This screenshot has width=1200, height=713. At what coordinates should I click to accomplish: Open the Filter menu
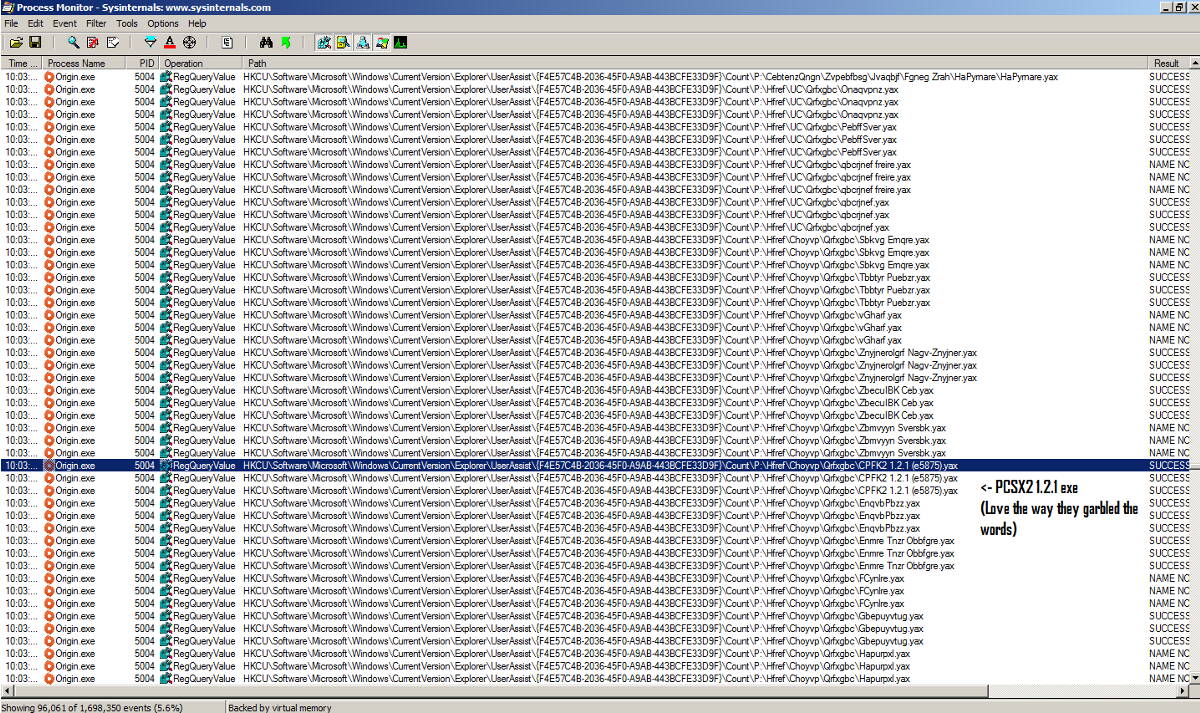(96, 23)
